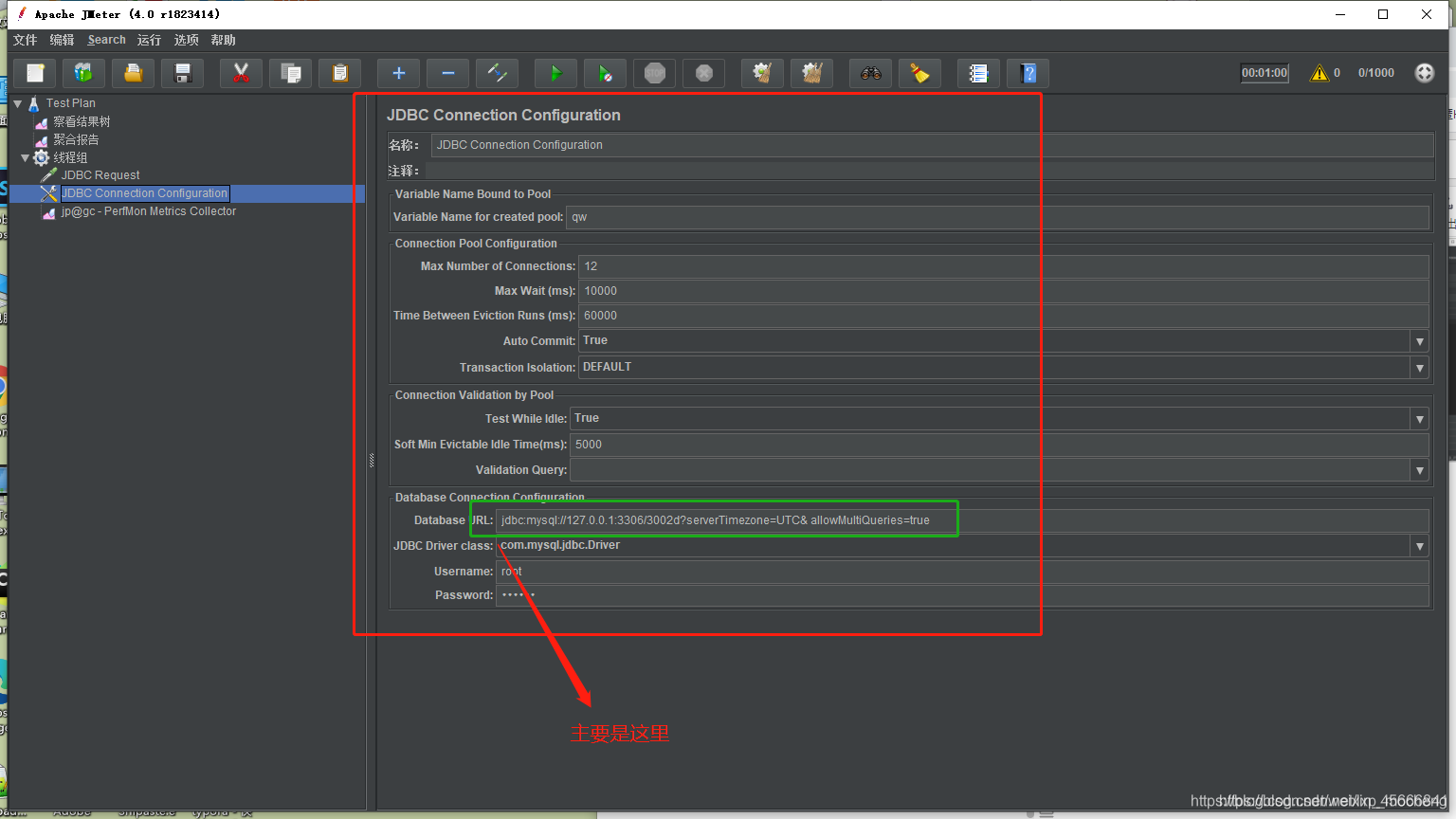The height and width of the screenshot is (819, 1456).
Task: Select Test Plan in the tree
Action: (70, 103)
